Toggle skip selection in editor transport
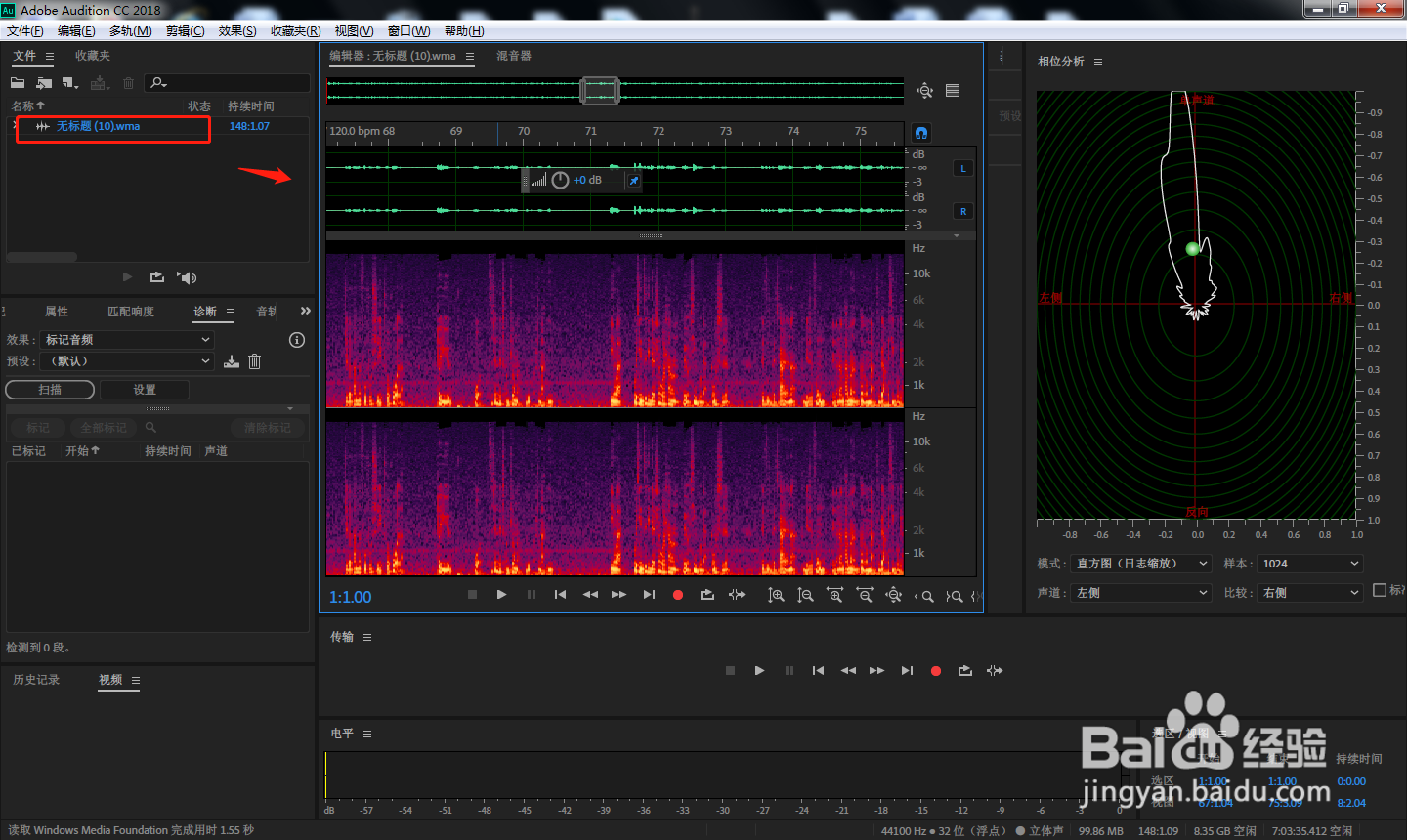Image resolution: width=1407 pixels, height=840 pixels. [x=737, y=595]
